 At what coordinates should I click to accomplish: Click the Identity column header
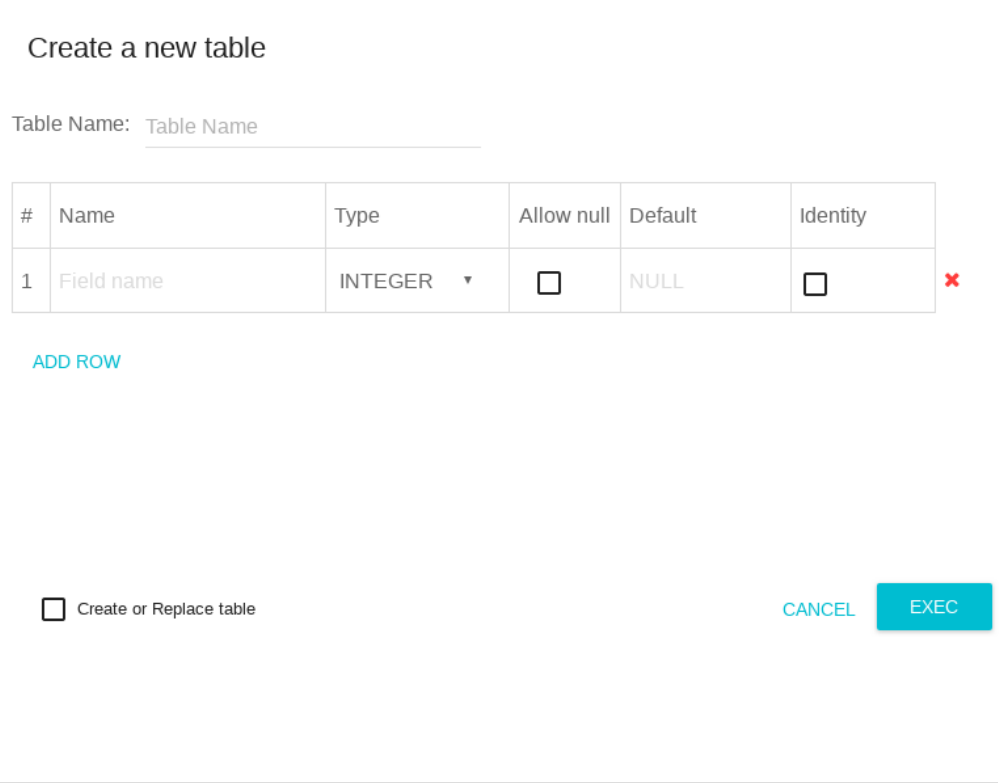click(x=832, y=216)
